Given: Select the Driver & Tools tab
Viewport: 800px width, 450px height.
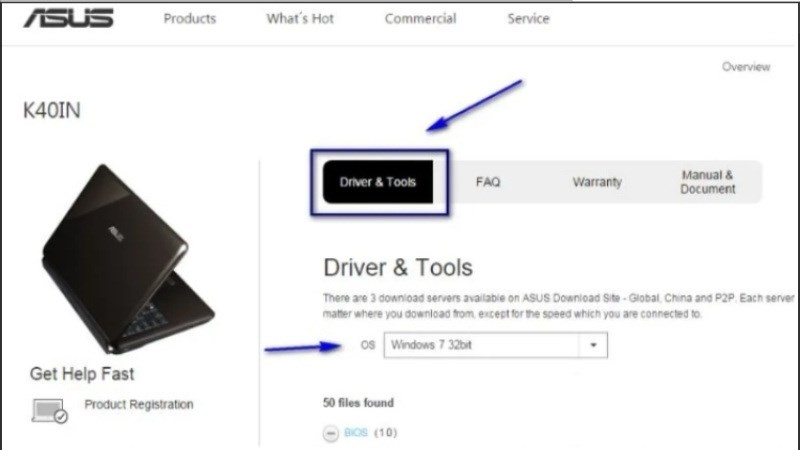Looking at the screenshot, I should click(x=378, y=182).
